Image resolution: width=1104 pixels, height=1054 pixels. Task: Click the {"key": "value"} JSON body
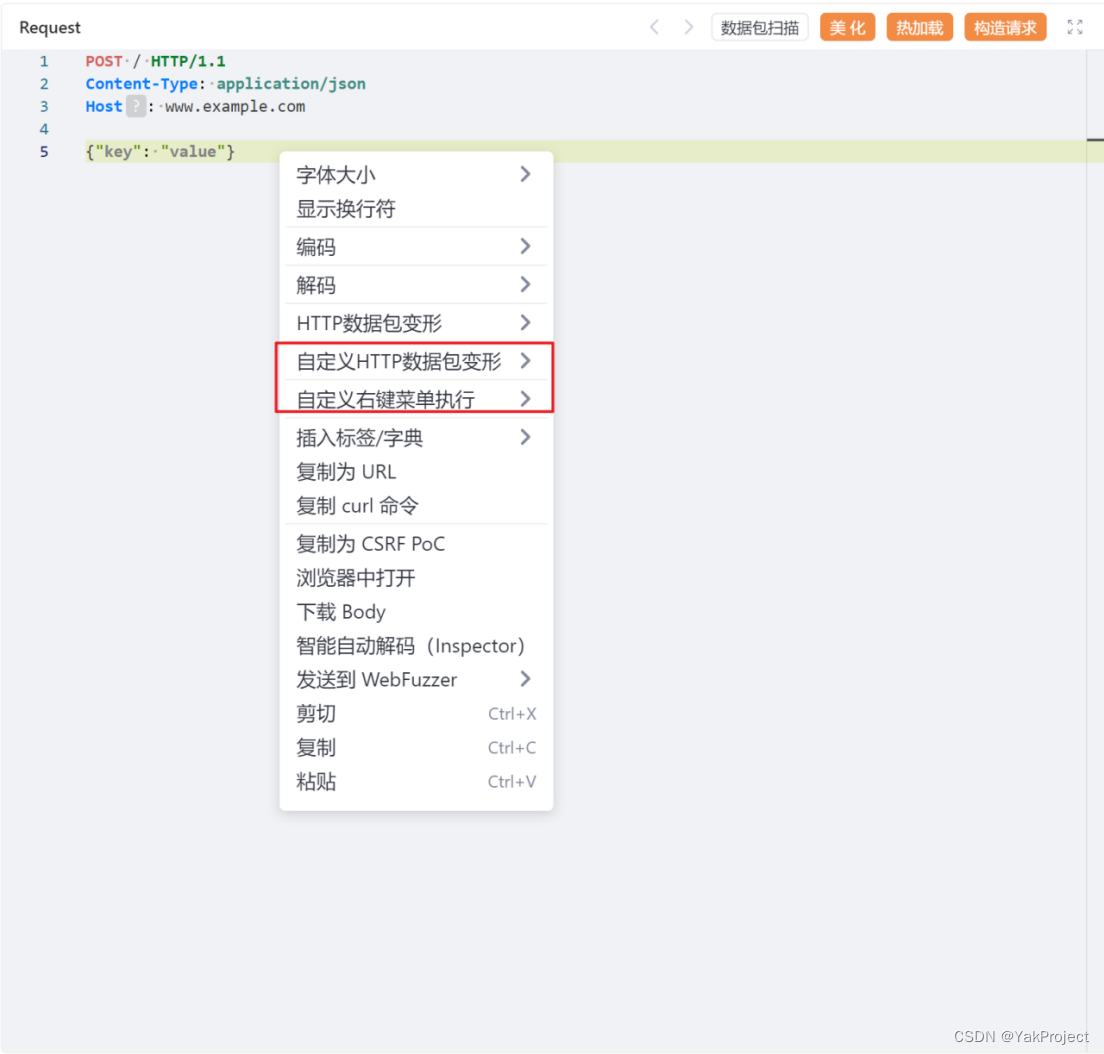[161, 151]
